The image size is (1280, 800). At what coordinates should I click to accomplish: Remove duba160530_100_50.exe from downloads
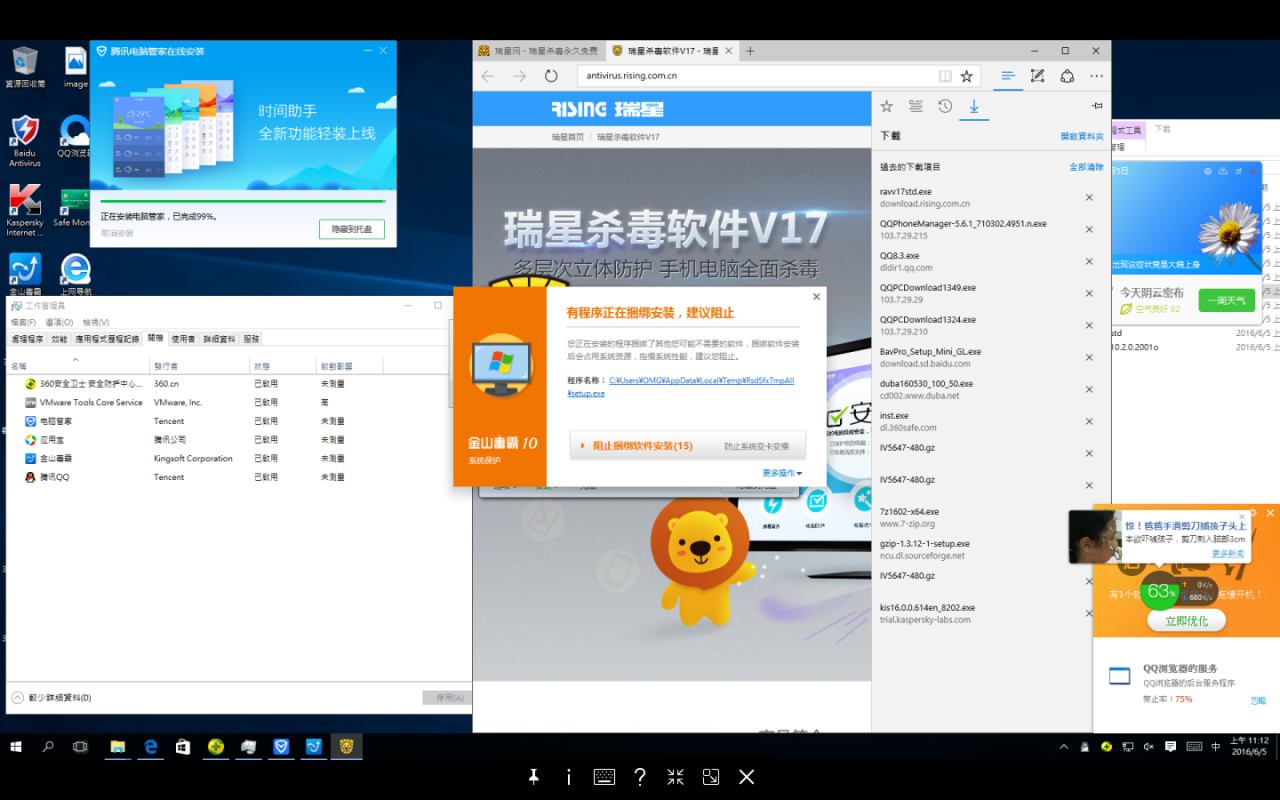(x=1089, y=389)
